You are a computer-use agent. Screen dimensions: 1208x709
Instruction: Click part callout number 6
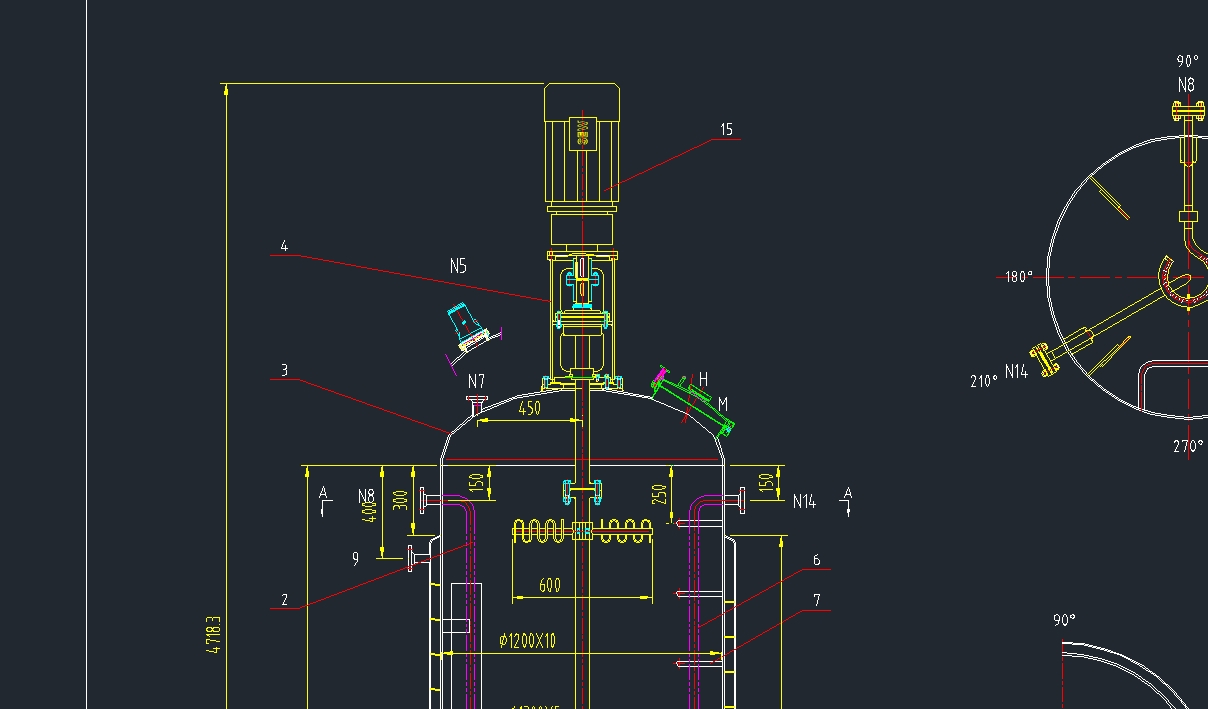coord(816,561)
